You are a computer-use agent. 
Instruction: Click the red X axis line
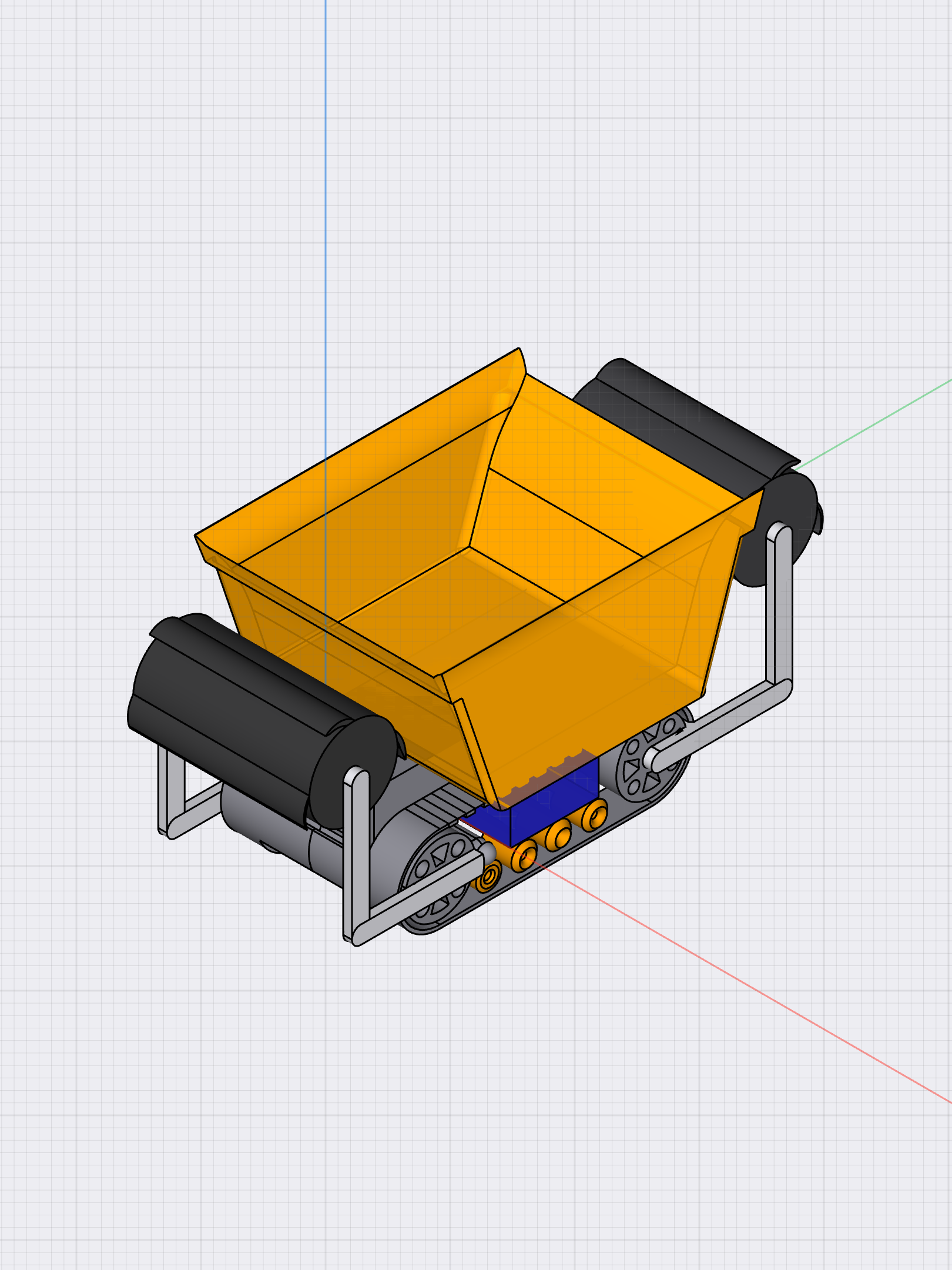[740, 981]
